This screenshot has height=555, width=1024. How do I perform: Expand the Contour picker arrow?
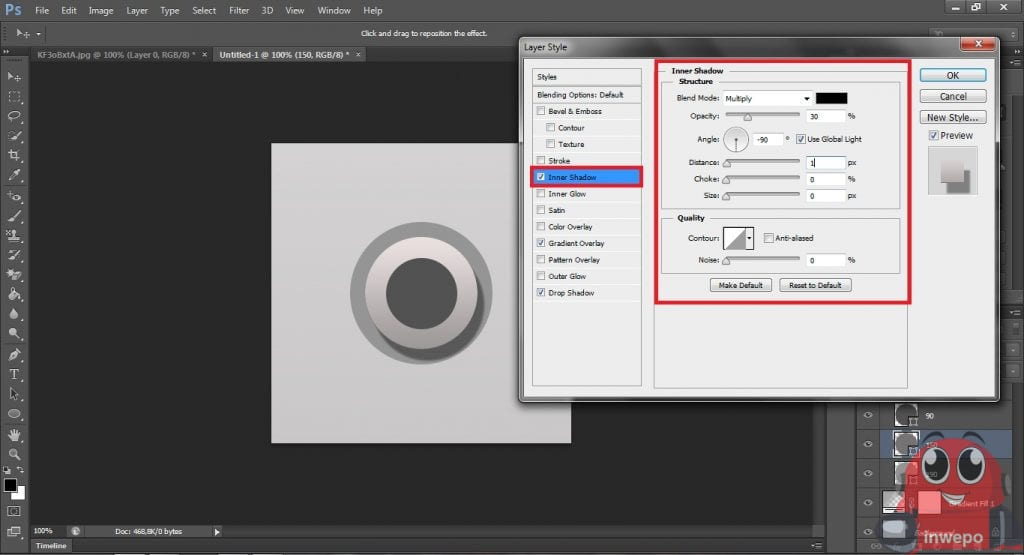coord(749,239)
